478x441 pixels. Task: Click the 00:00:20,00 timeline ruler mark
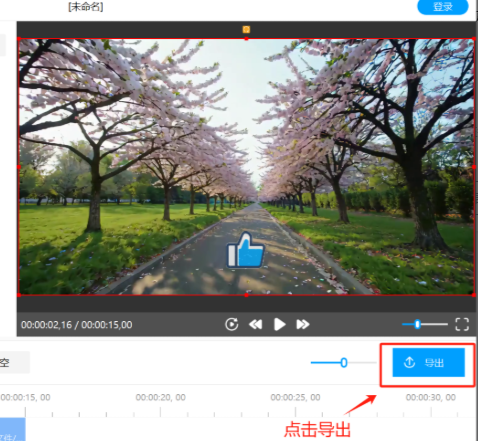[x=161, y=397]
